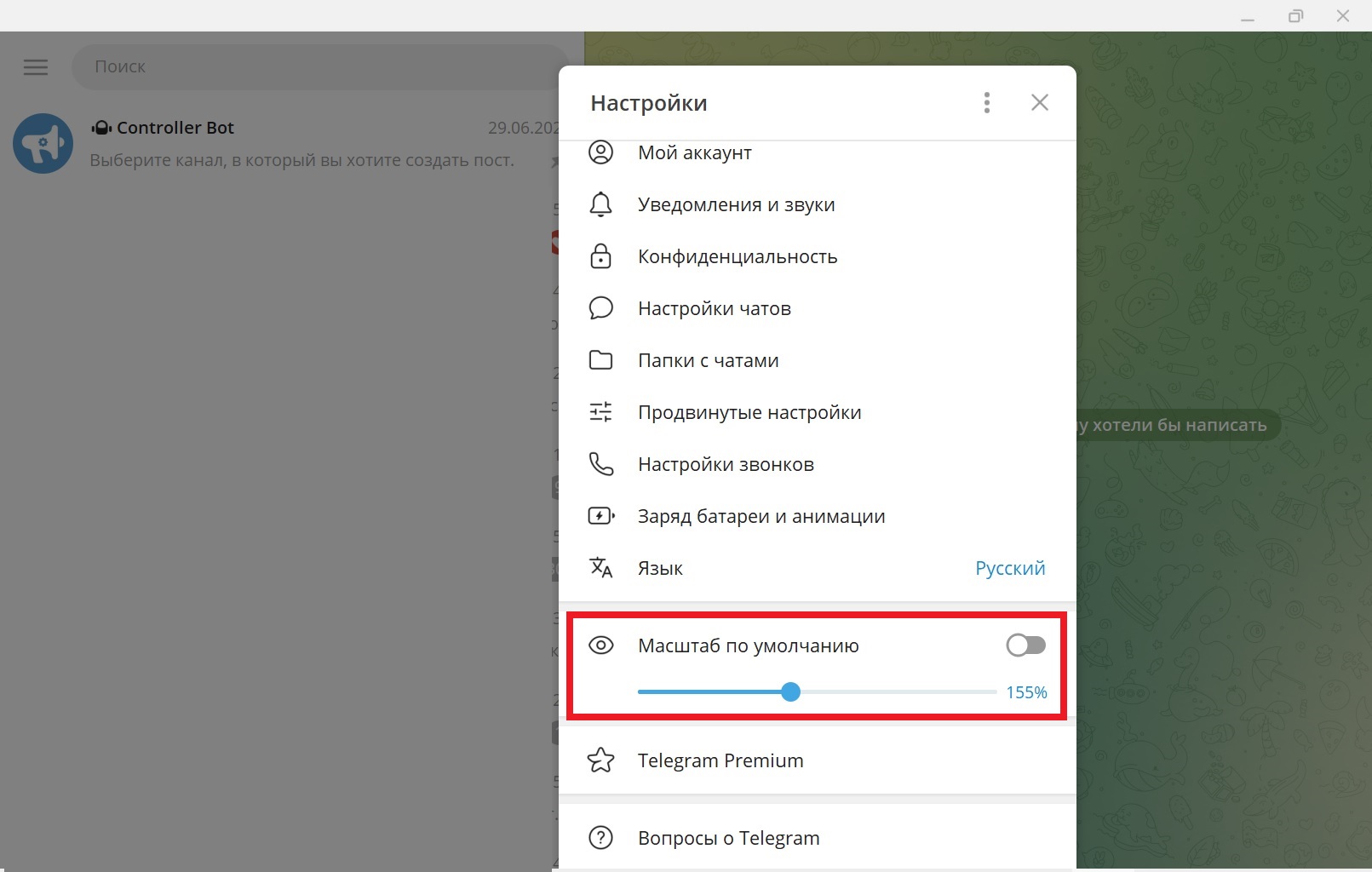Click the eye icon for default scale
Image resolution: width=1372 pixels, height=872 pixels.
point(601,645)
